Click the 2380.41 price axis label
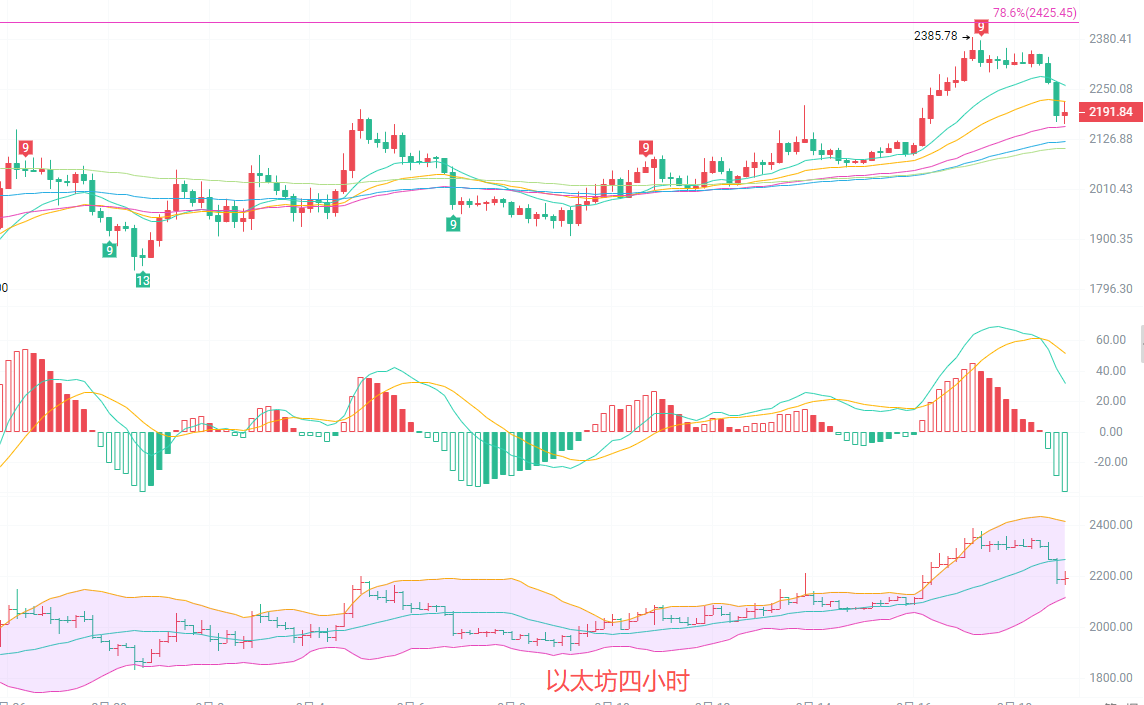The width and height of the screenshot is (1144, 705). pyautogui.click(x=1111, y=39)
